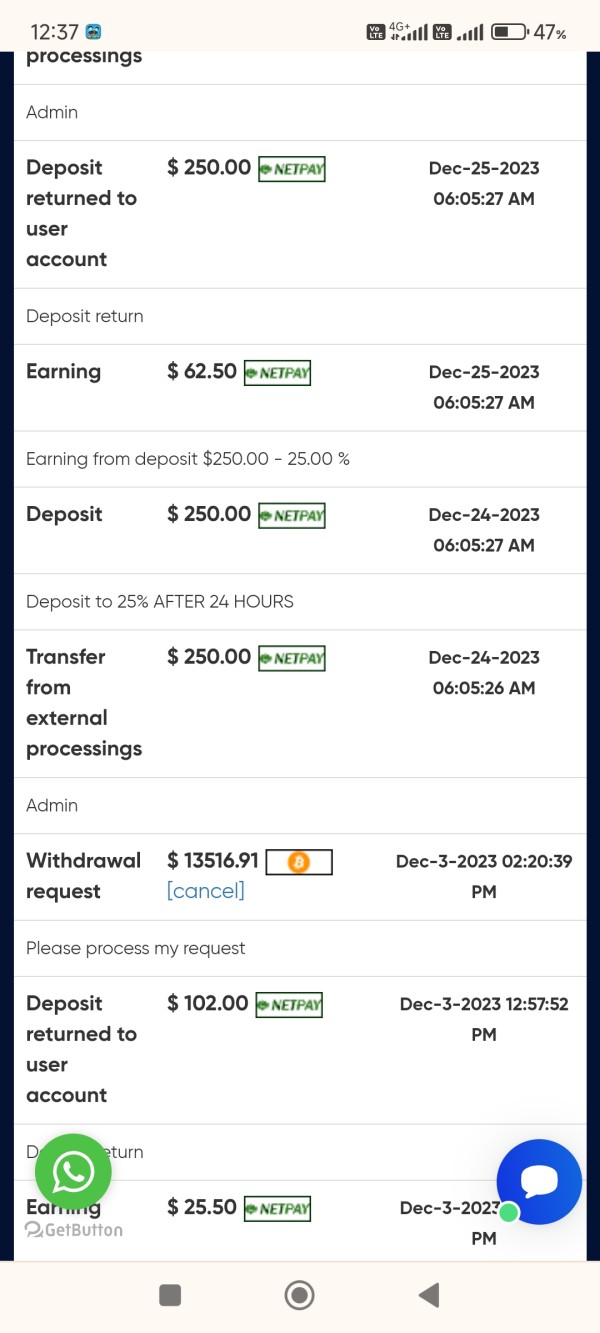
Task: Click 'Please process my request' note
Action: (x=136, y=948)
